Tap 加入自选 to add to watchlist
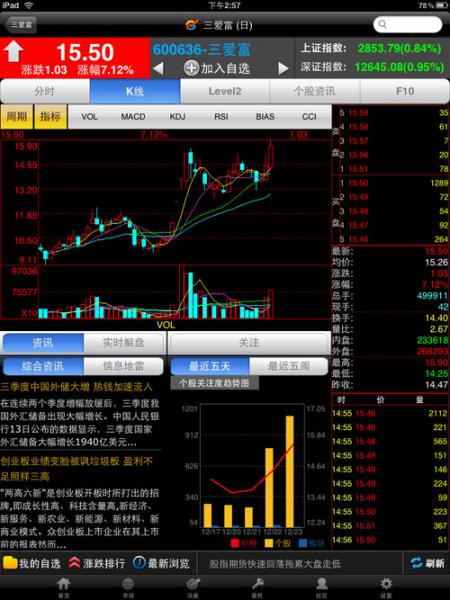 tap(225, 68)
